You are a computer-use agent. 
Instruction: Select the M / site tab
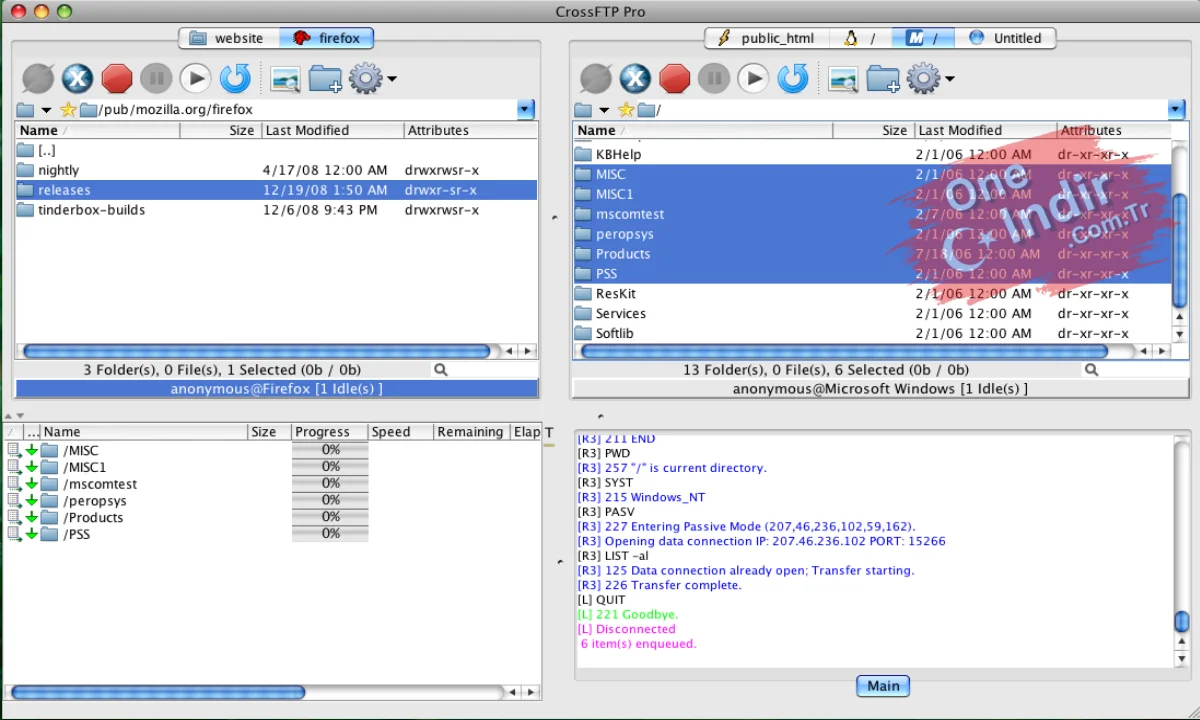(x=922, y=38)
